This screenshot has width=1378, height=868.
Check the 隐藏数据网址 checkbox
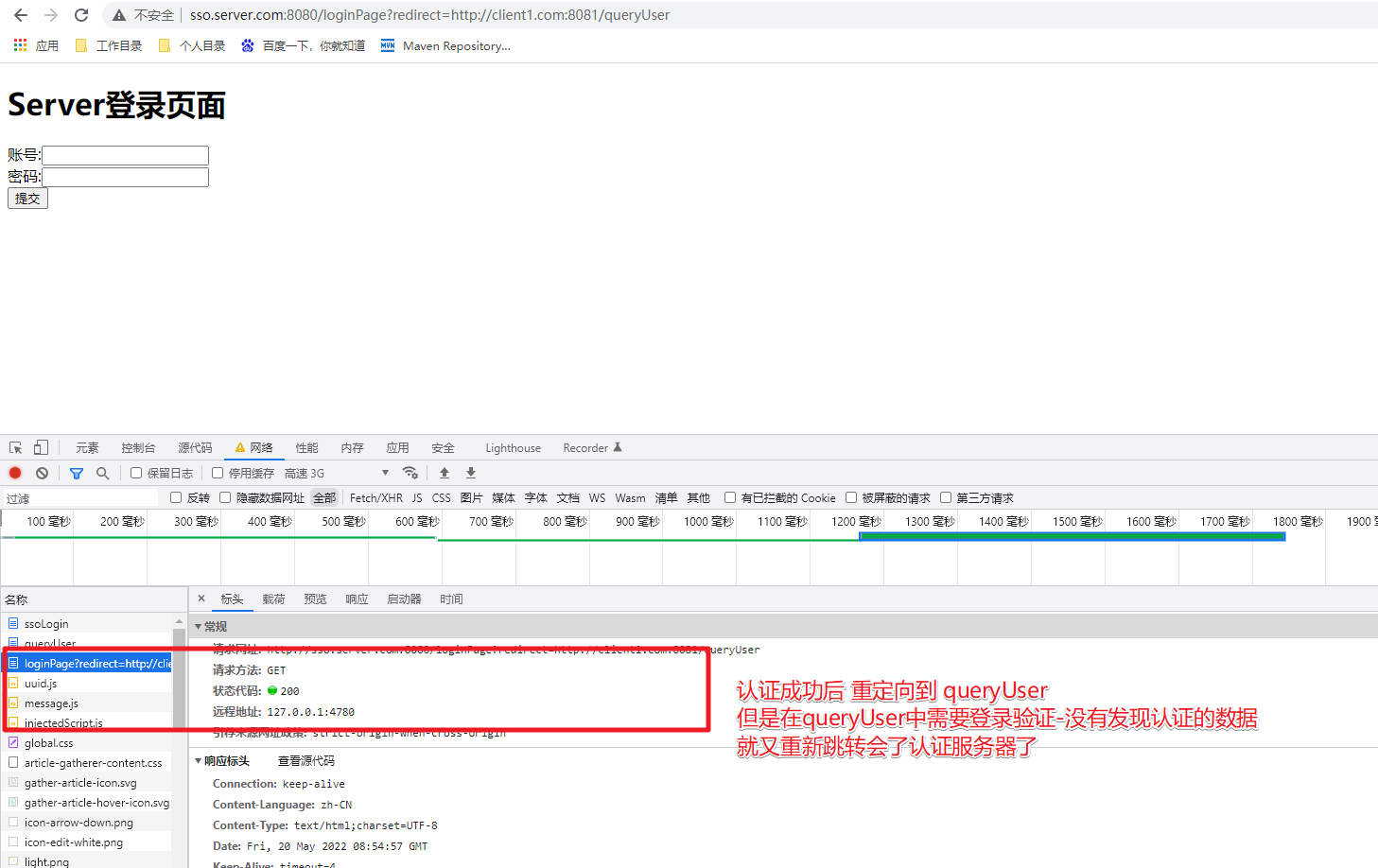click(225, 497)
